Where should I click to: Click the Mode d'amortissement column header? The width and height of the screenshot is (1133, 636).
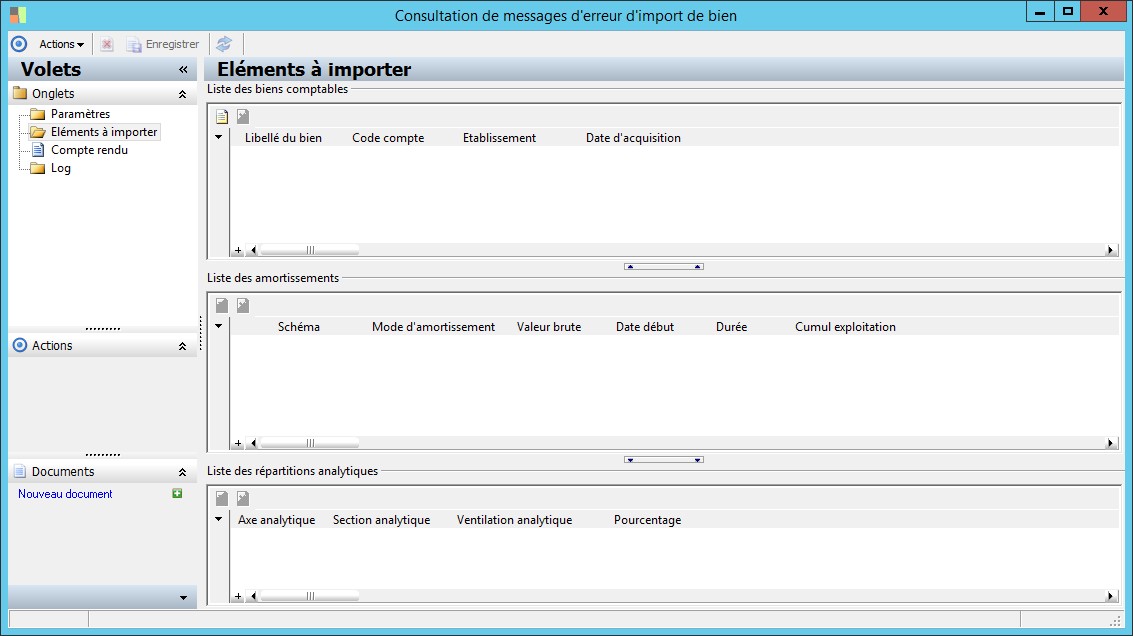tap(434, 327)
